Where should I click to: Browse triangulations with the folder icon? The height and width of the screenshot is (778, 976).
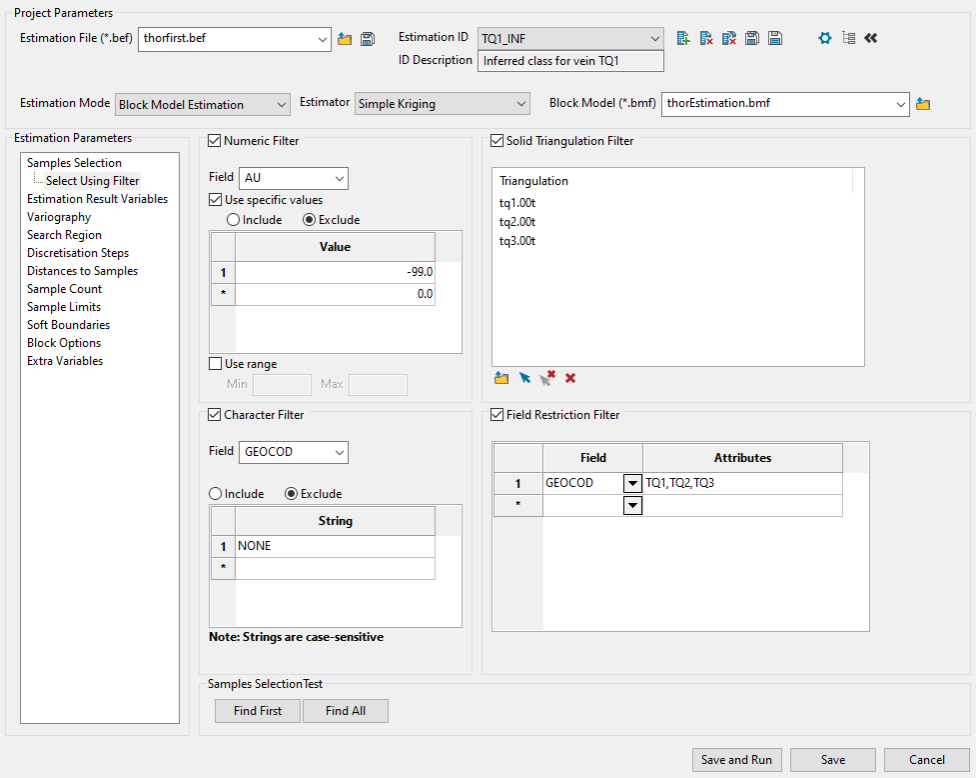(501, 378)
